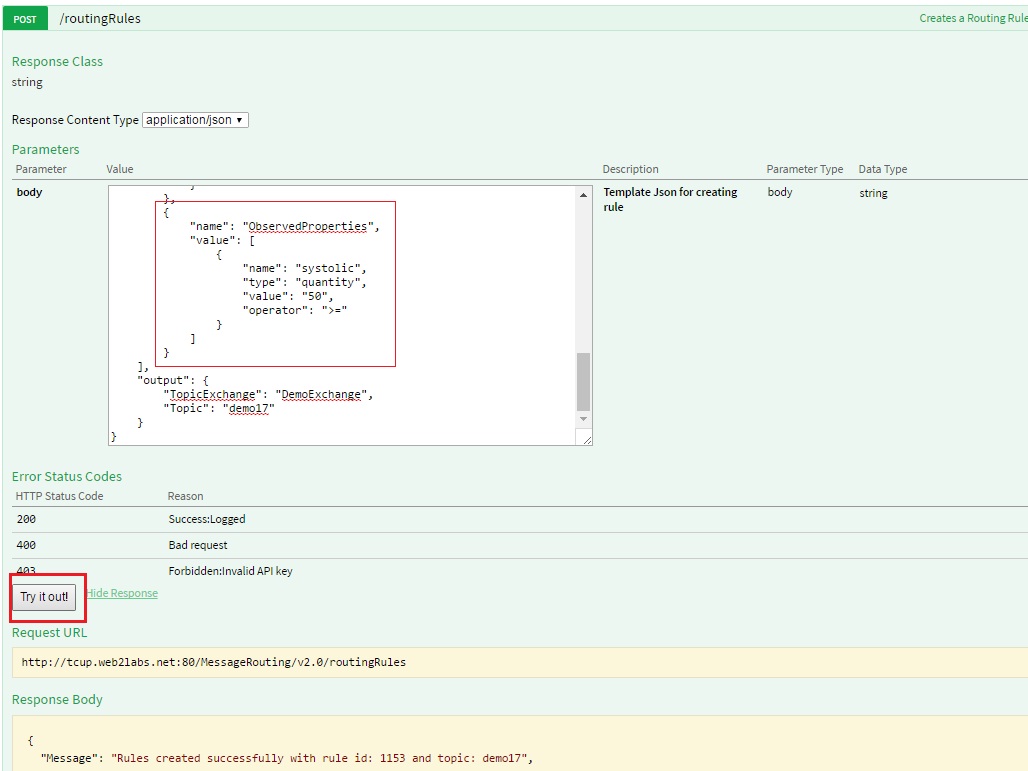This screenshot has height=771, width=1028.
Task: Click the Try it out! button
Action: click(45, 597)
